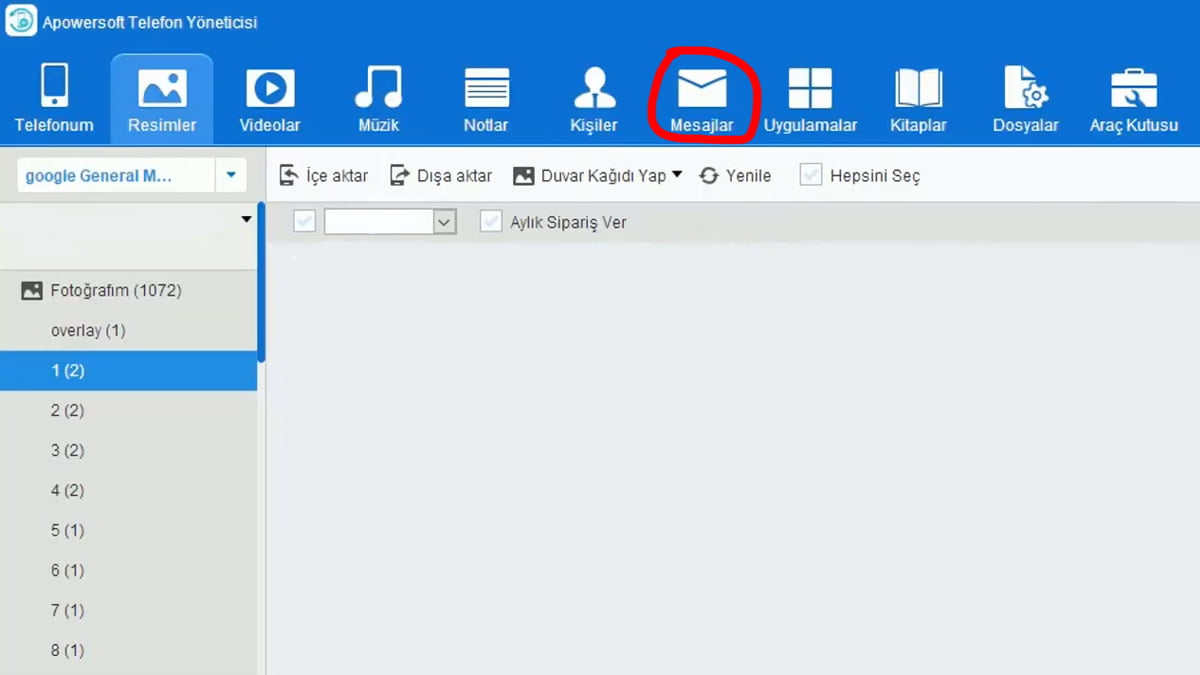
Task: Select the Videolar play icon
Action: tap(270, 88)
